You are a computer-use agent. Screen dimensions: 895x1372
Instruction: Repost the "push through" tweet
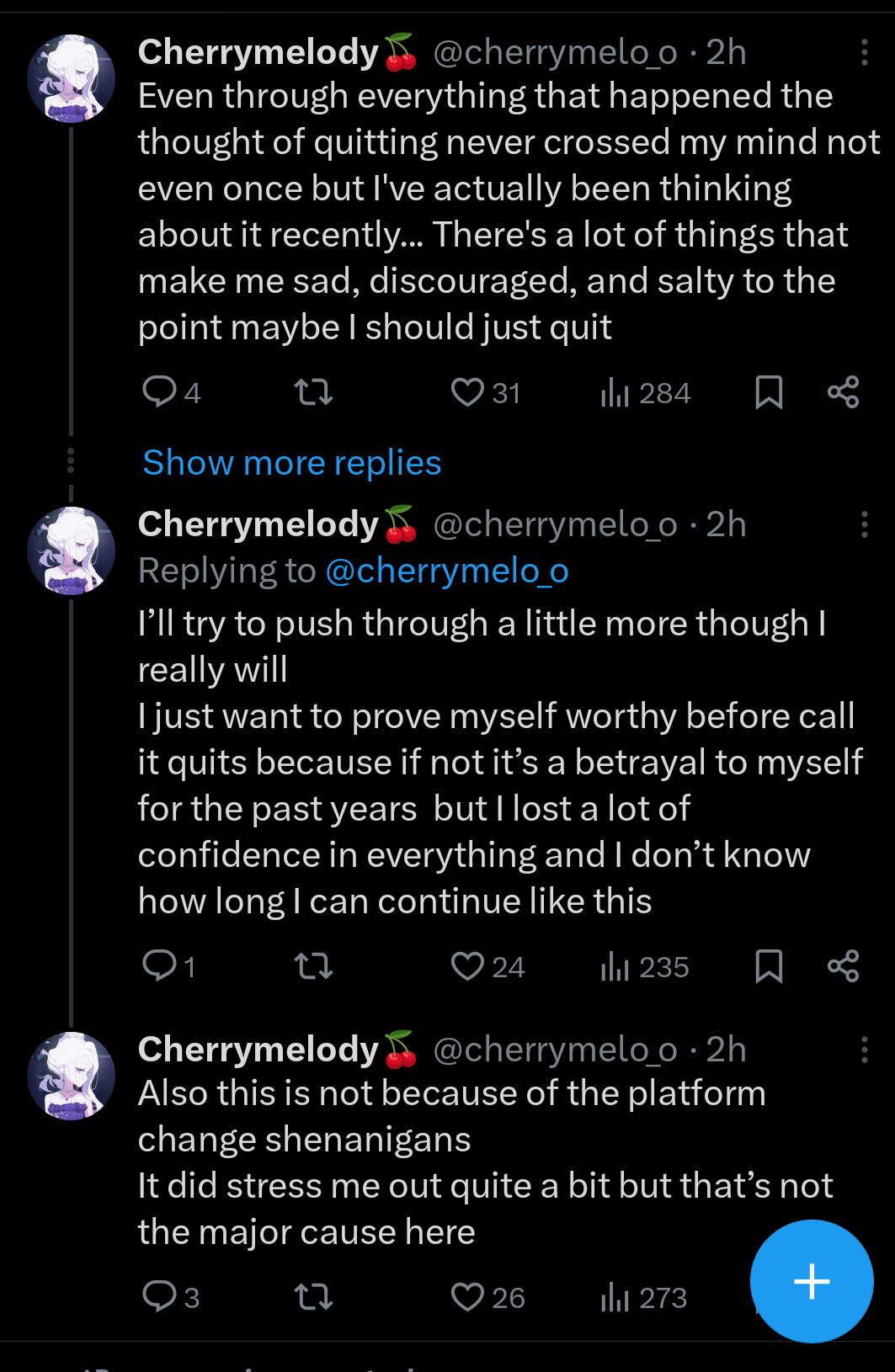(x=313, y=966)
